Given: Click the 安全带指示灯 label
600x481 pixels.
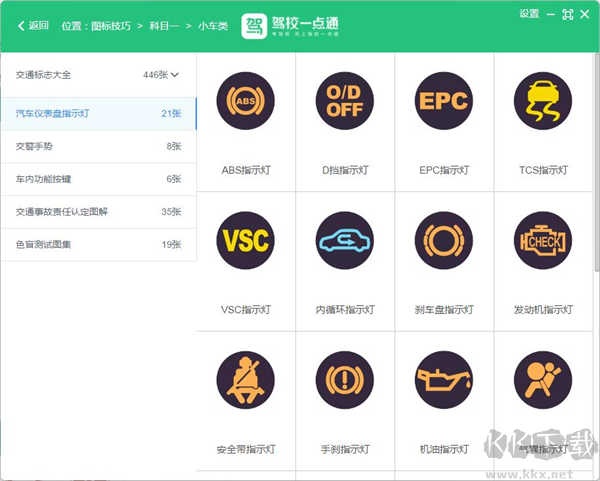Looking at the screenshot, I should point(246,449).
